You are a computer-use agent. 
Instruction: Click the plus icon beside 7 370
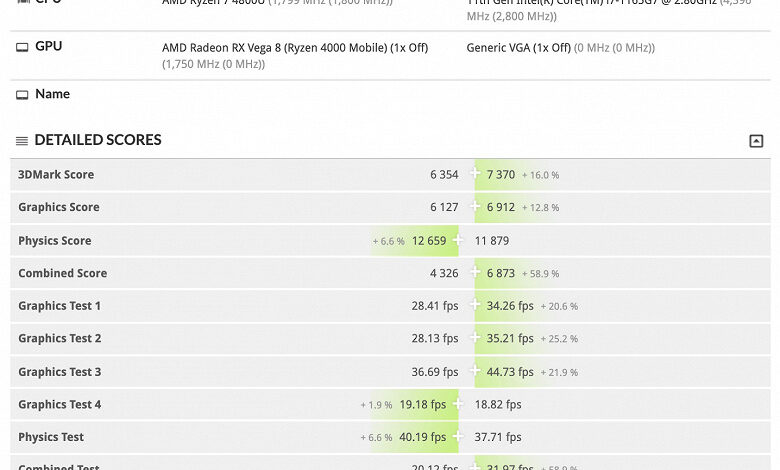coord(475,173)
